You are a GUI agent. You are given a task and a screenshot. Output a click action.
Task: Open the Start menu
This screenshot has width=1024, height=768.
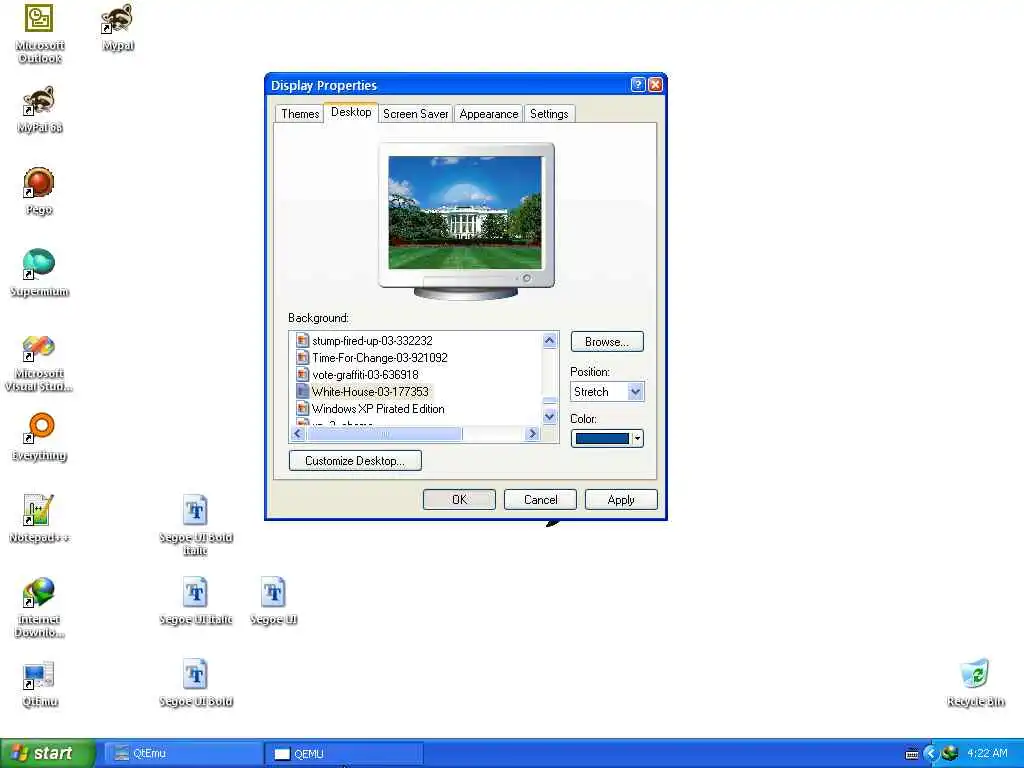47,753
